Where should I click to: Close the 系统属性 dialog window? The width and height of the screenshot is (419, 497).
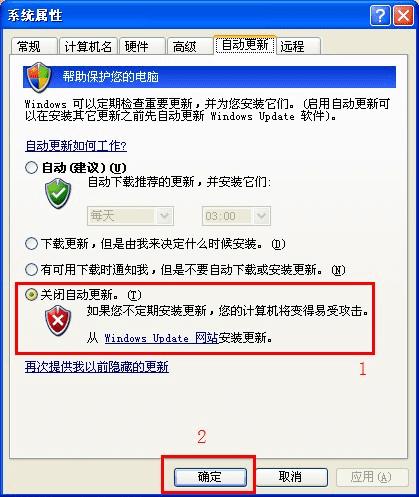coord(403,15)
